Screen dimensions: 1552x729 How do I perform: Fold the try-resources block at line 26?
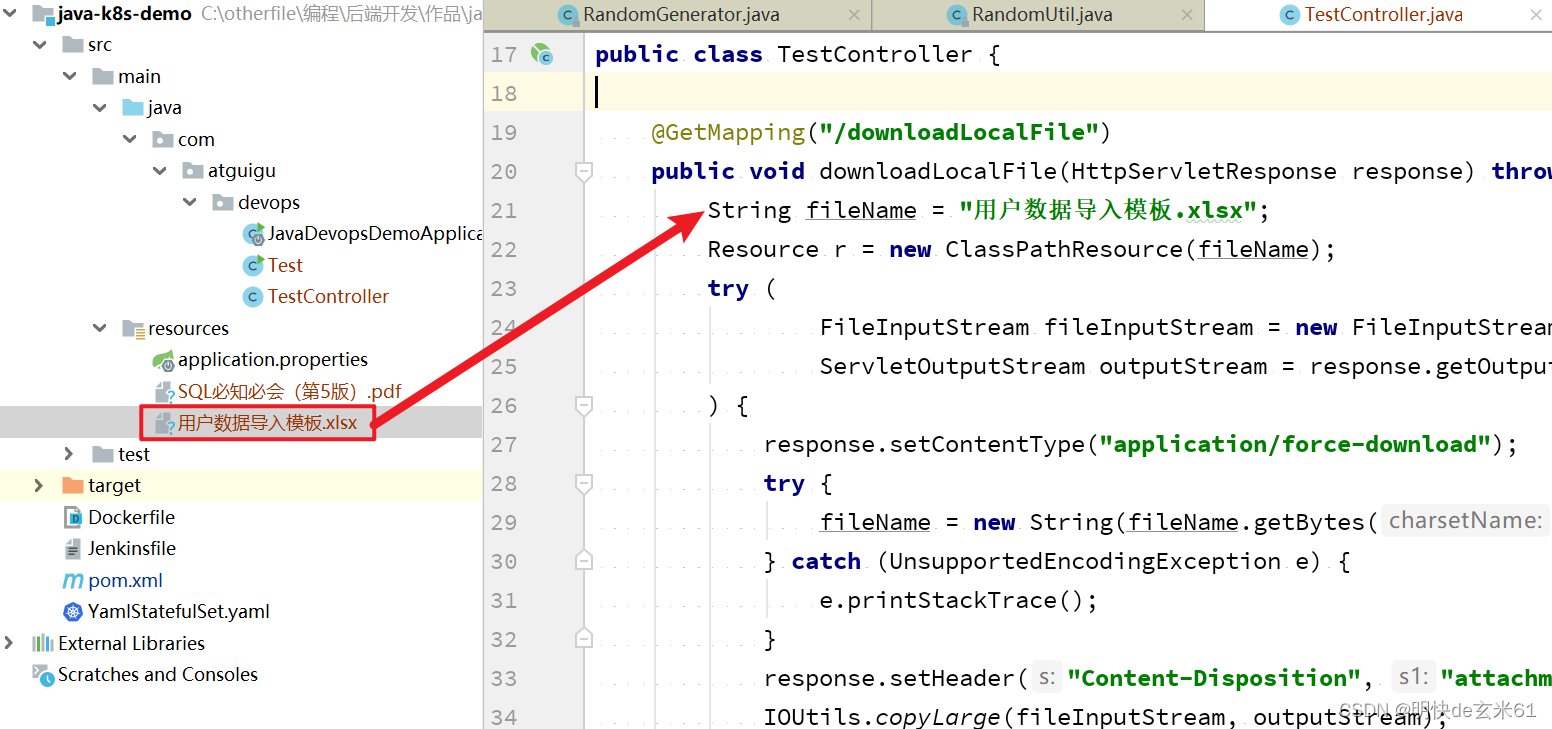pos(584,406)
